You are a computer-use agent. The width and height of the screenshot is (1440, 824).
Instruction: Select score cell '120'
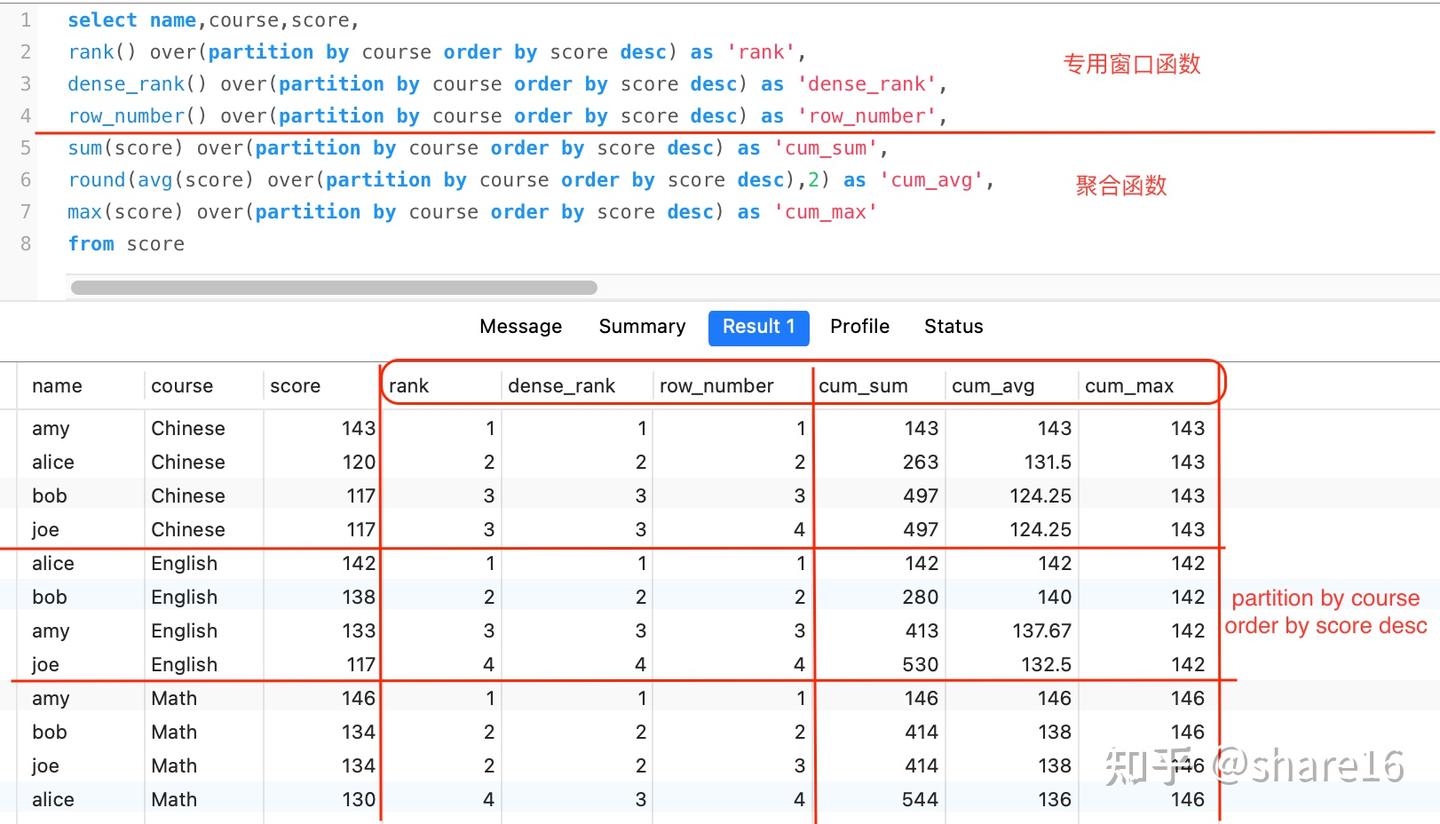tap(358, 462)
